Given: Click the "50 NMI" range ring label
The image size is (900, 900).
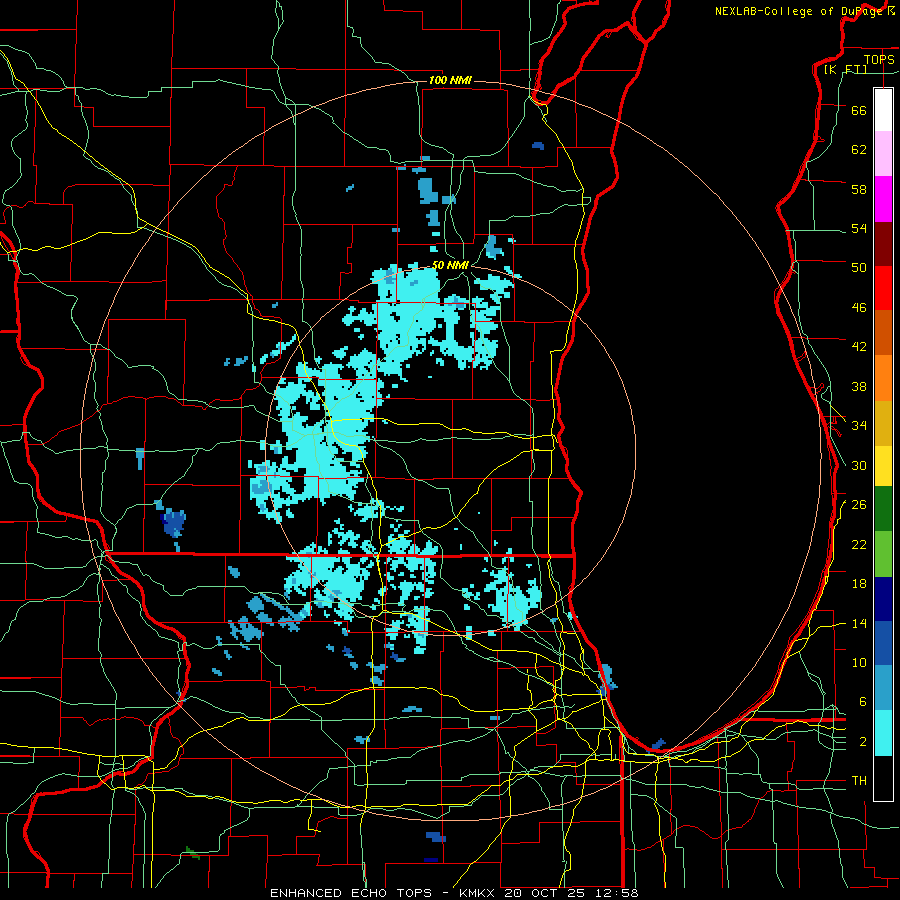Looking at the screenshot, I should [451, 265].
